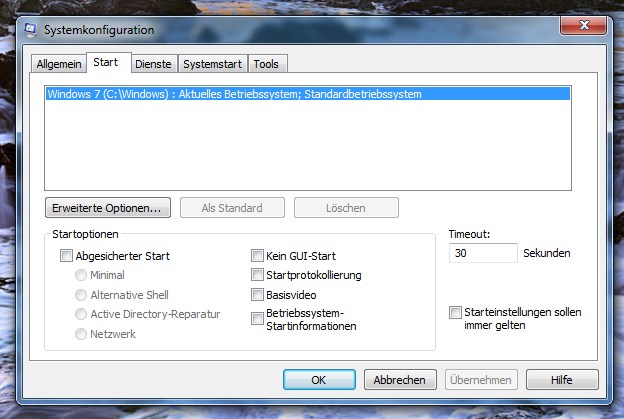Click the Timeout seconds input field
The height and width of the screenshot is (419, 624).
pos(483,253)
